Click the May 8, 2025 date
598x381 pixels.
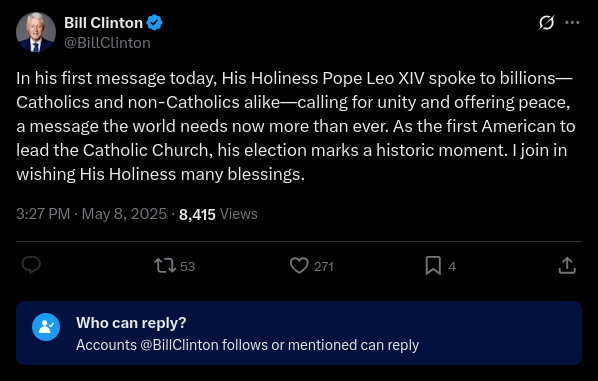(x=124, y=214)
